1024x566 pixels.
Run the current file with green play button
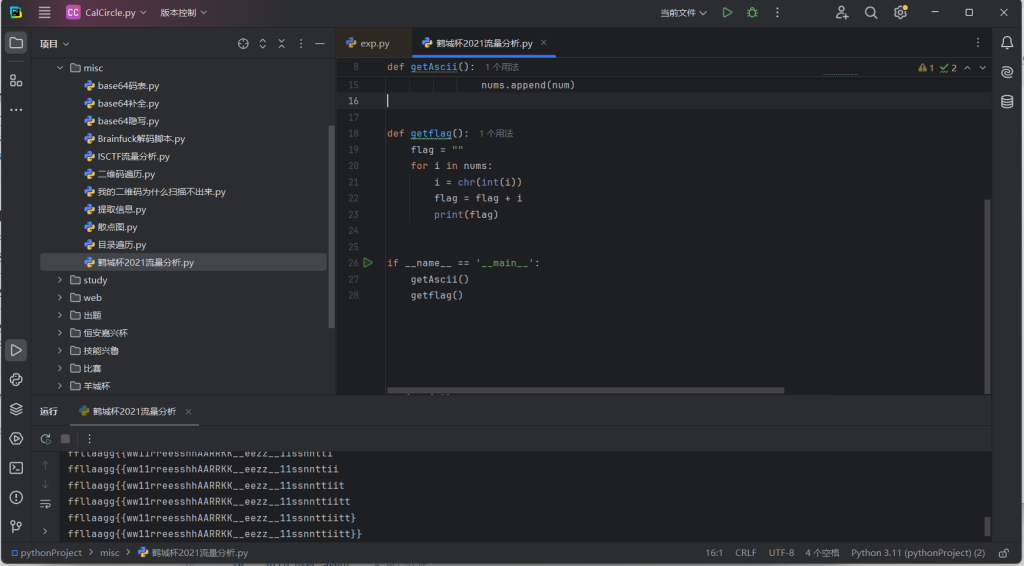tap(727, 13)
